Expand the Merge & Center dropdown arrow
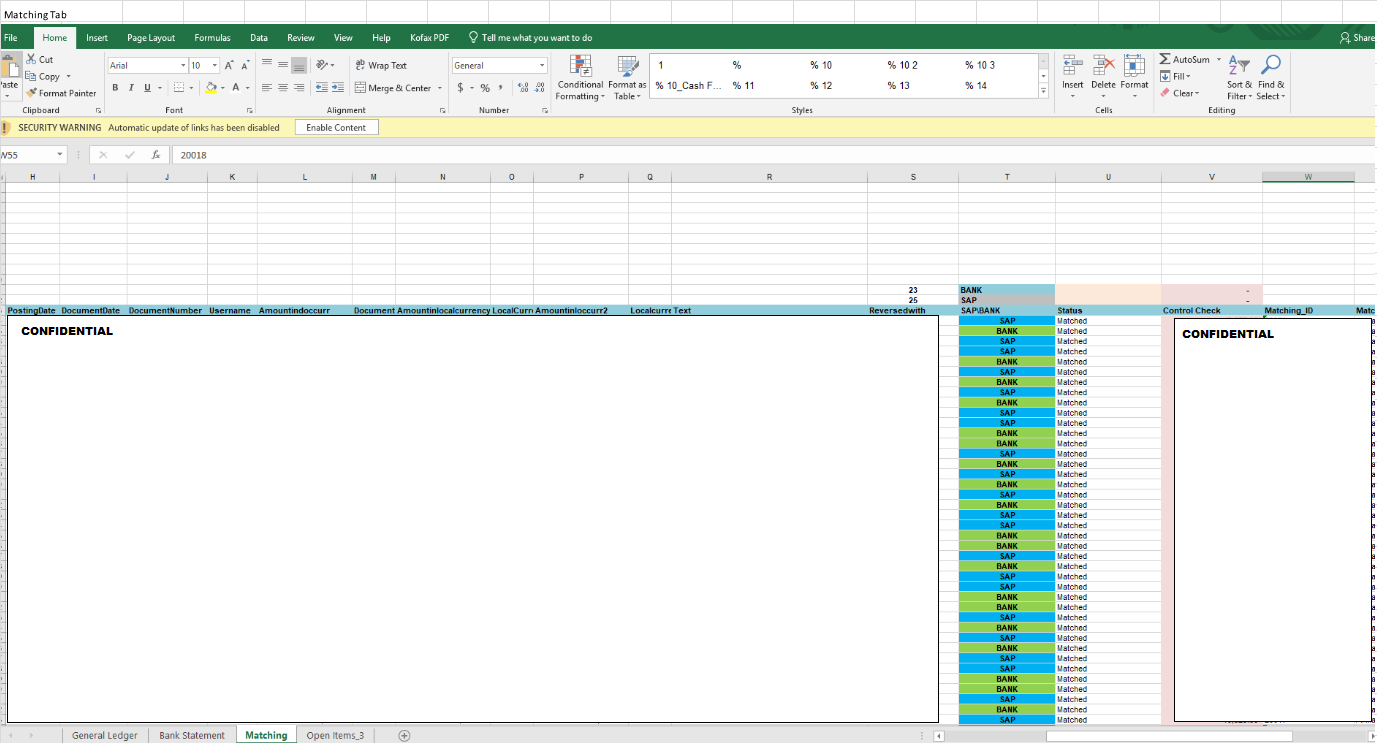 coord(440,88)
